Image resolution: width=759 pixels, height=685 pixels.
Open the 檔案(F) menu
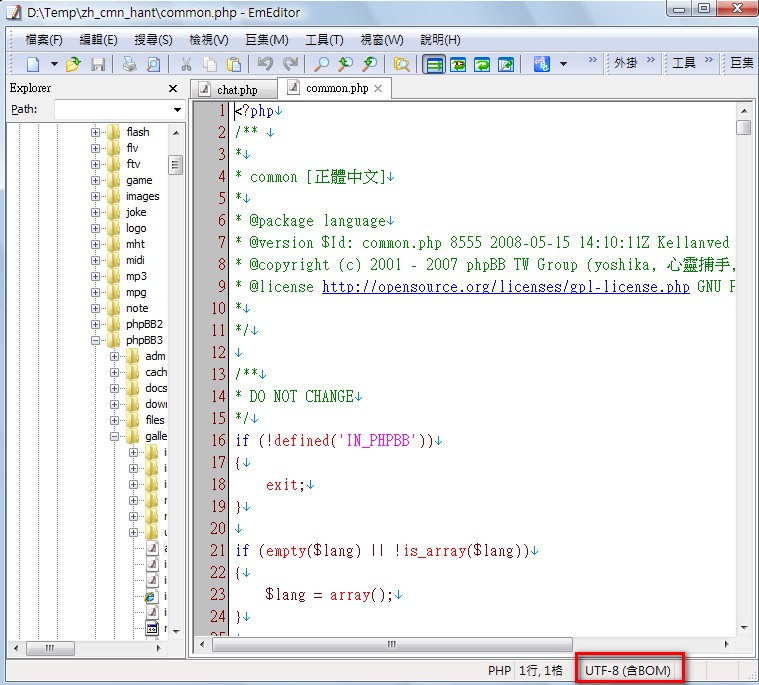coord(44,40)
